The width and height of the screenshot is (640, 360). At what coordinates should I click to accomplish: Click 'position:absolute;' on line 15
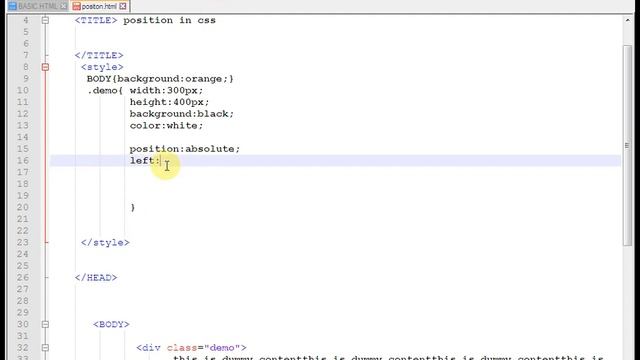185,149
